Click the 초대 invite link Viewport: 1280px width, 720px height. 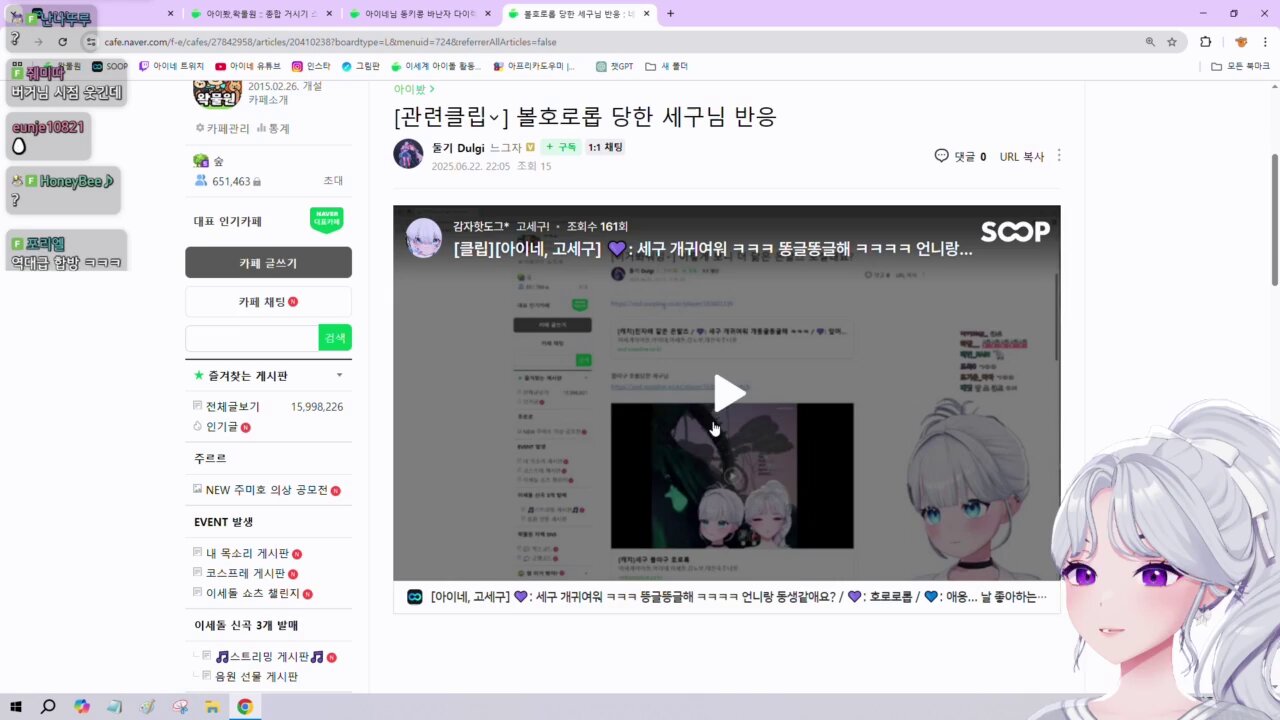333,181
